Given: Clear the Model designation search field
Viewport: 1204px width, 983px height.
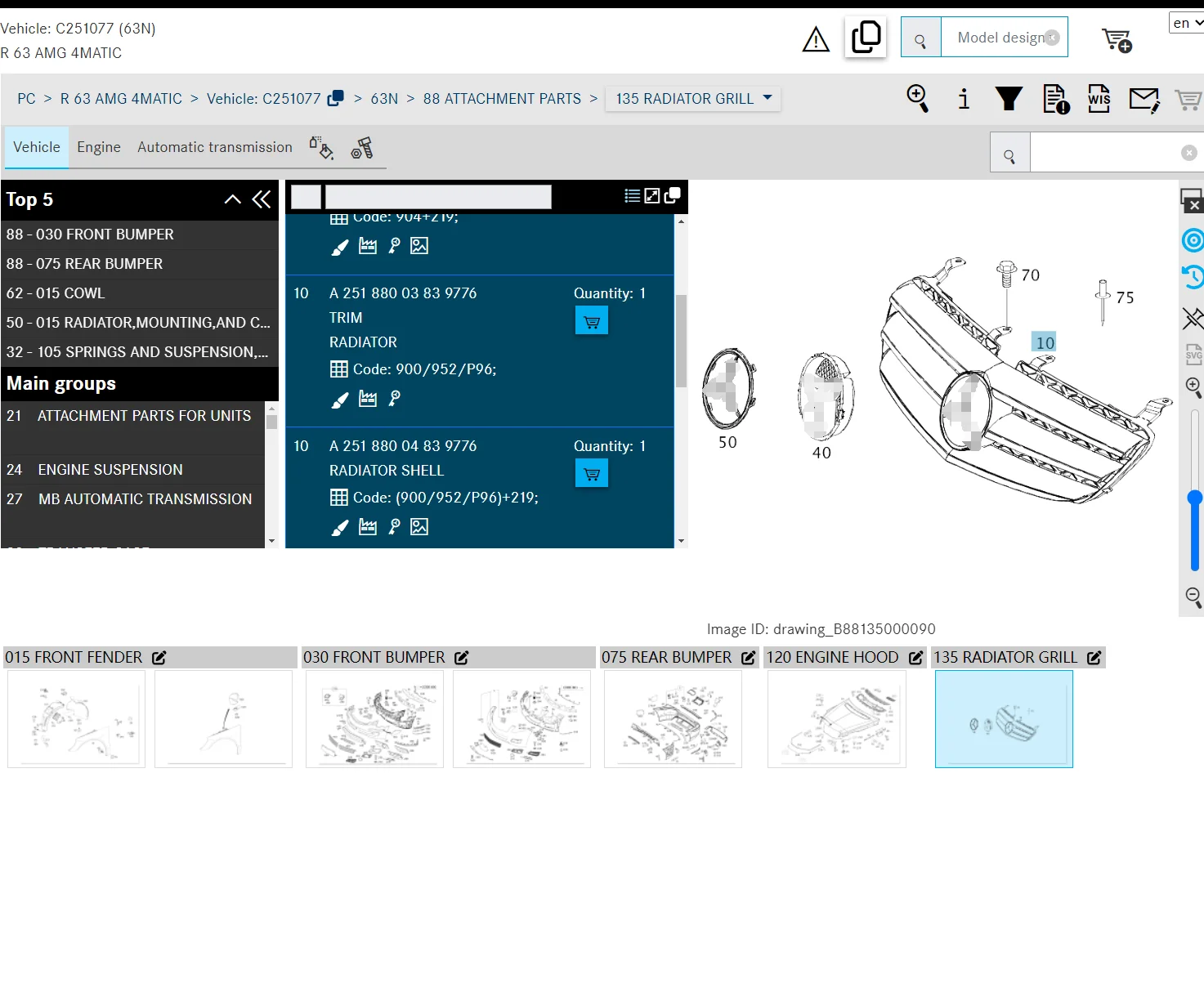Looking at the screenshot, I should coord(1053,38).
